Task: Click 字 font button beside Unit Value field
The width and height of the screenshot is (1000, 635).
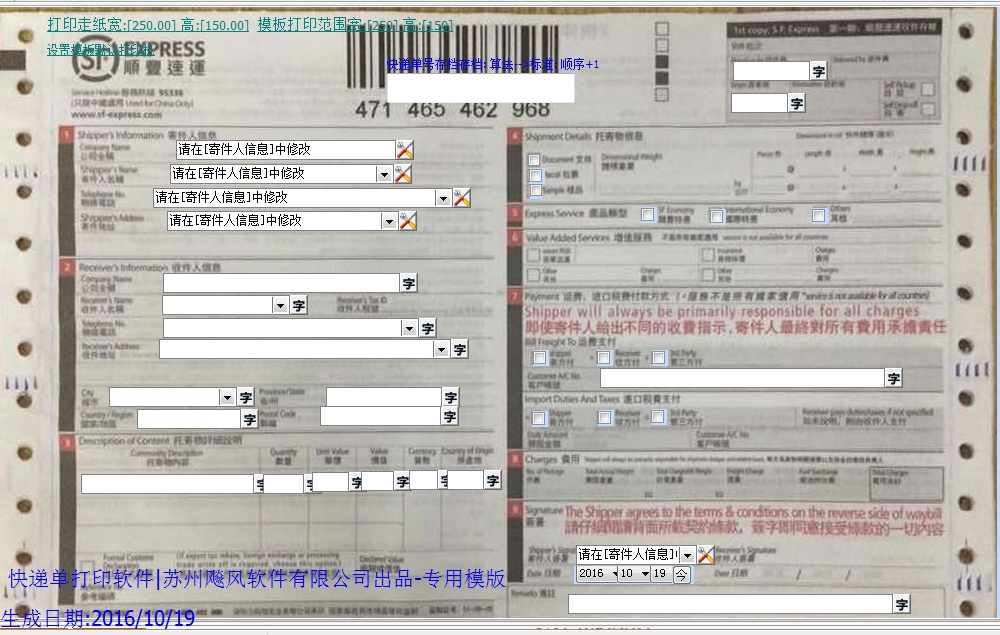Action: (356, 483)
